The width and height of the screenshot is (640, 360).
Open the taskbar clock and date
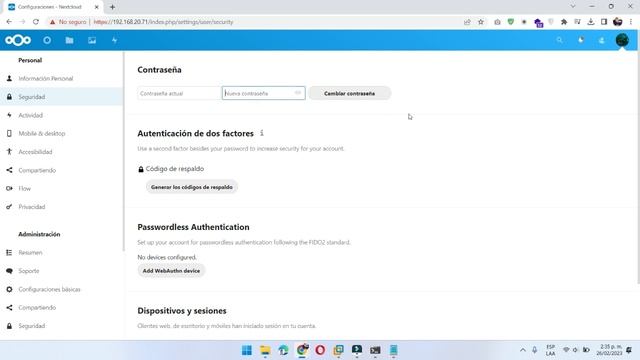(x=609, y=350)
